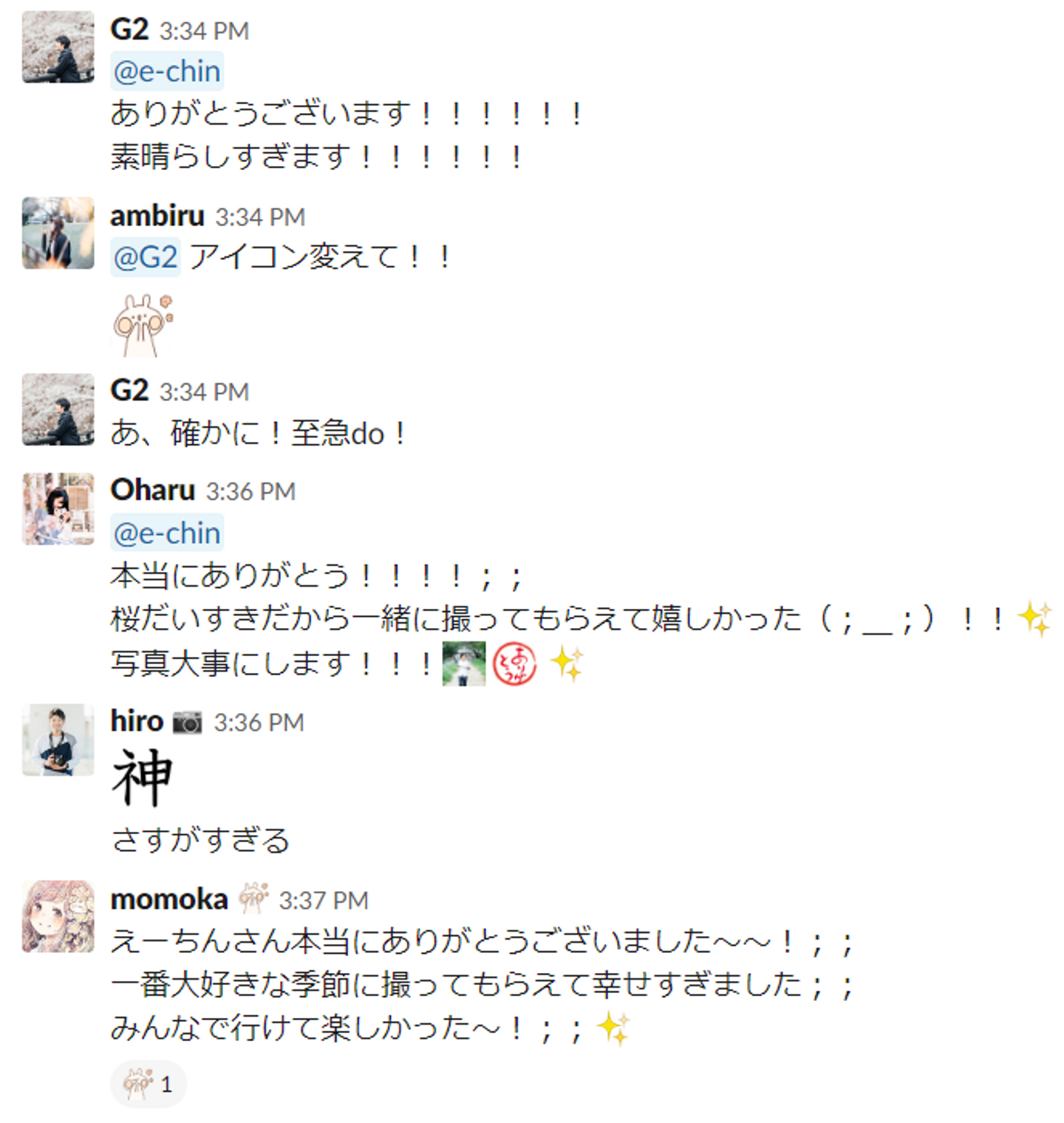Click the sparkles emoji after the red stamp

[x=567, y=663]
